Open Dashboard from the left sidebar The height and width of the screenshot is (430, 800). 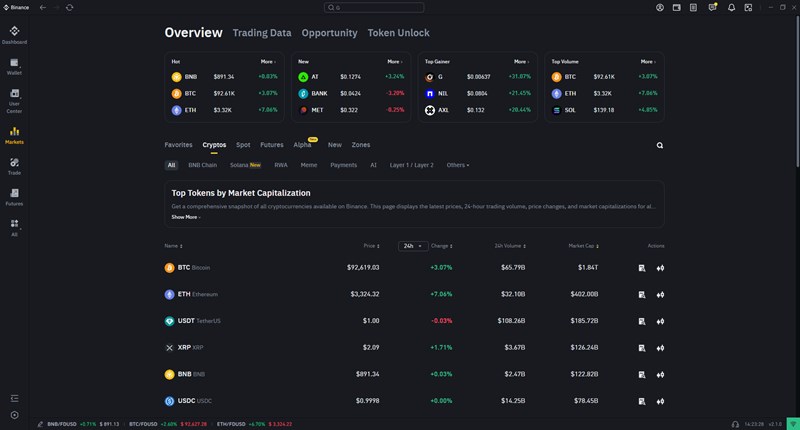[14, 35]
